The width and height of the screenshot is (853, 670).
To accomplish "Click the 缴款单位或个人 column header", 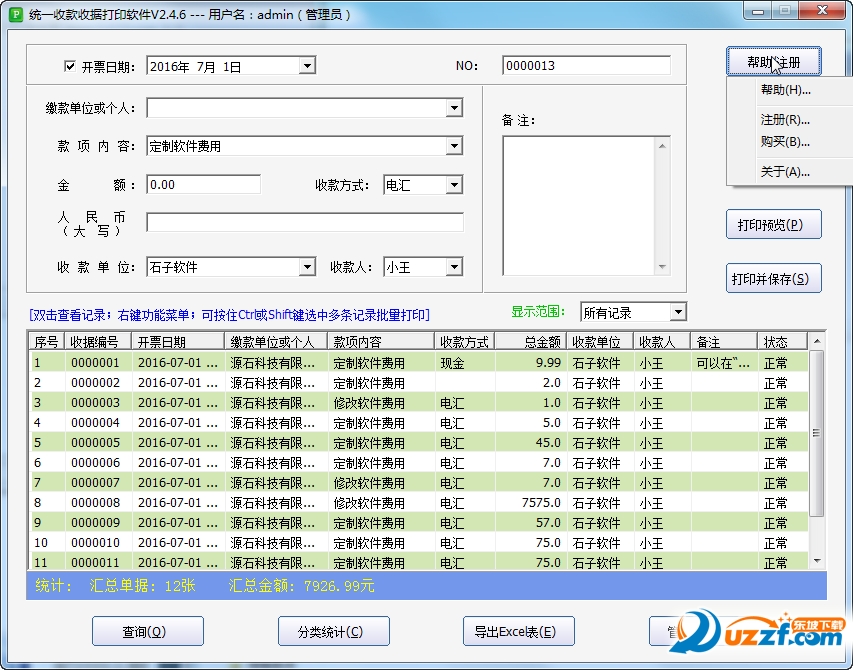I will 276,342.
